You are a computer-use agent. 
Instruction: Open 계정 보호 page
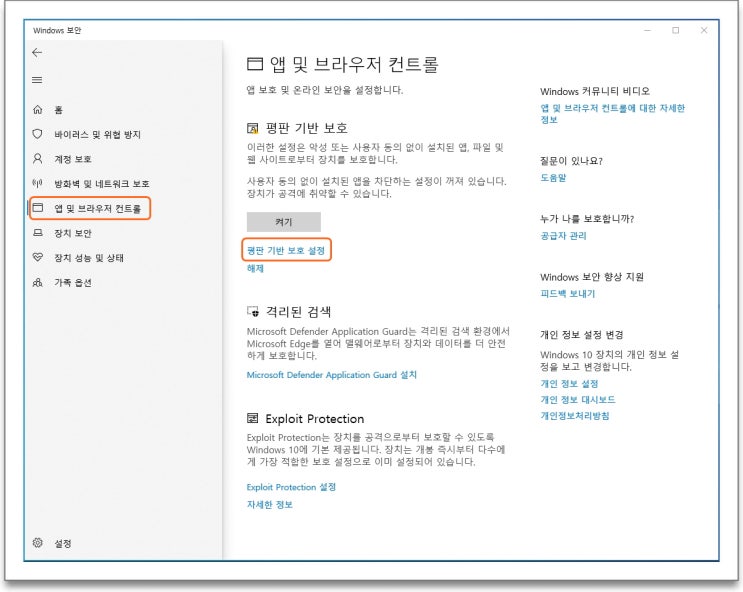[72, 159]
